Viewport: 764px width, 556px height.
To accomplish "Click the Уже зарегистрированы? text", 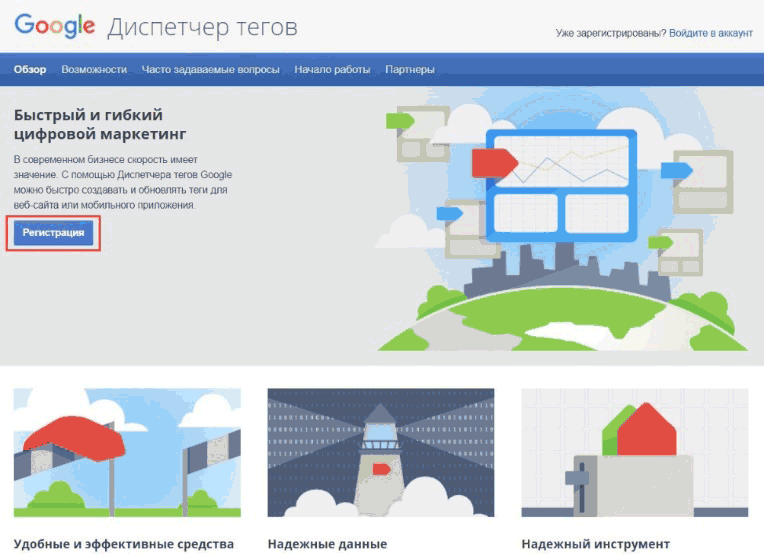I will pos(611,33).
